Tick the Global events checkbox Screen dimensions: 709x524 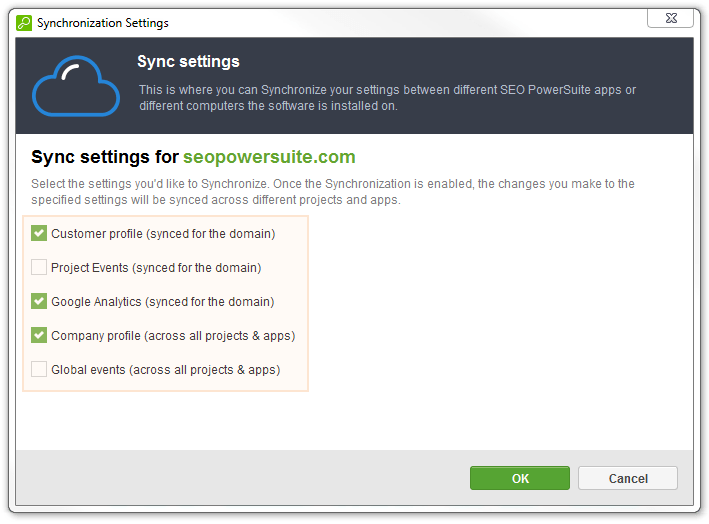pyautogui.click(x=39, y=369)
